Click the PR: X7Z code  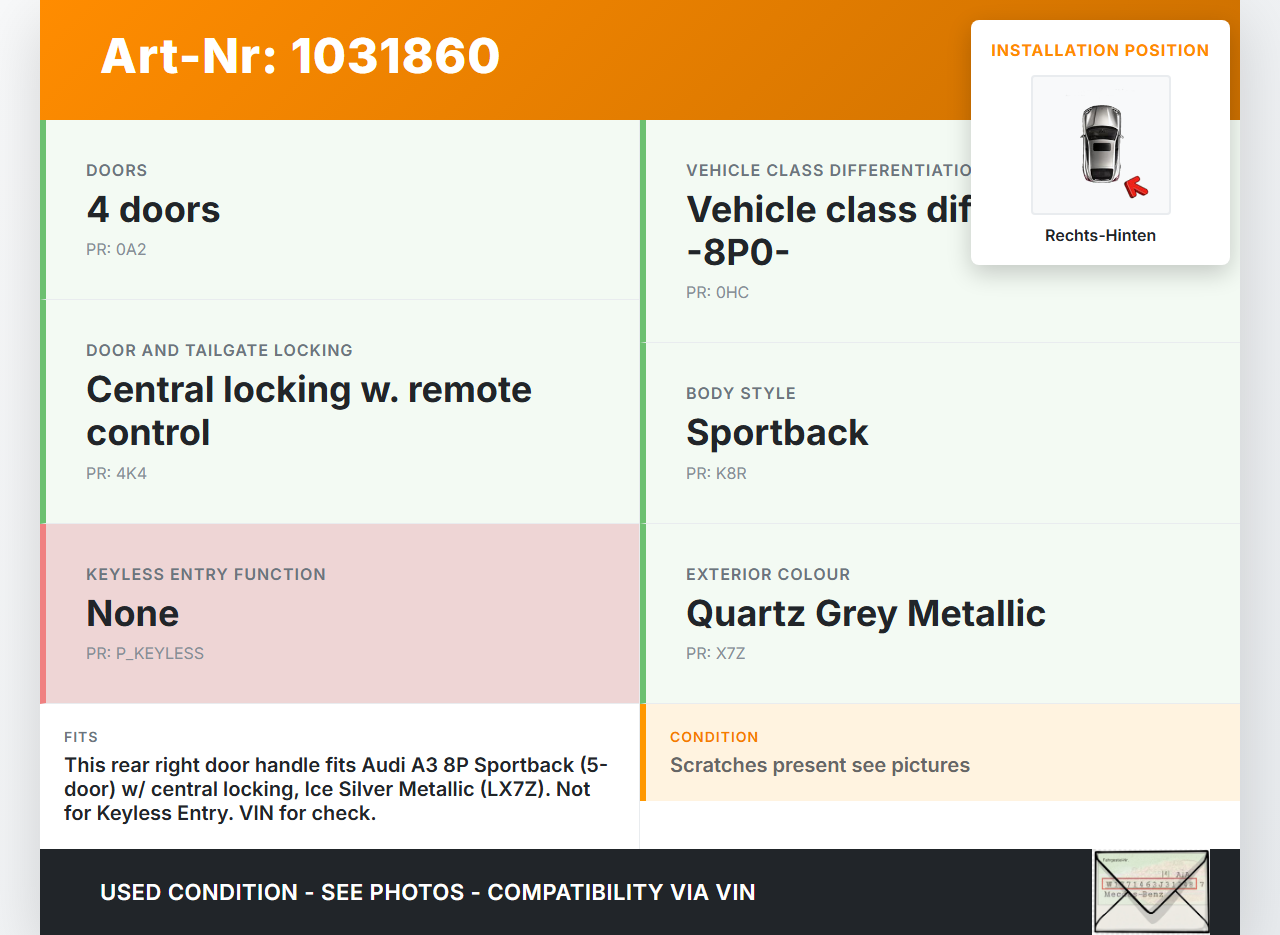point(716,654)
